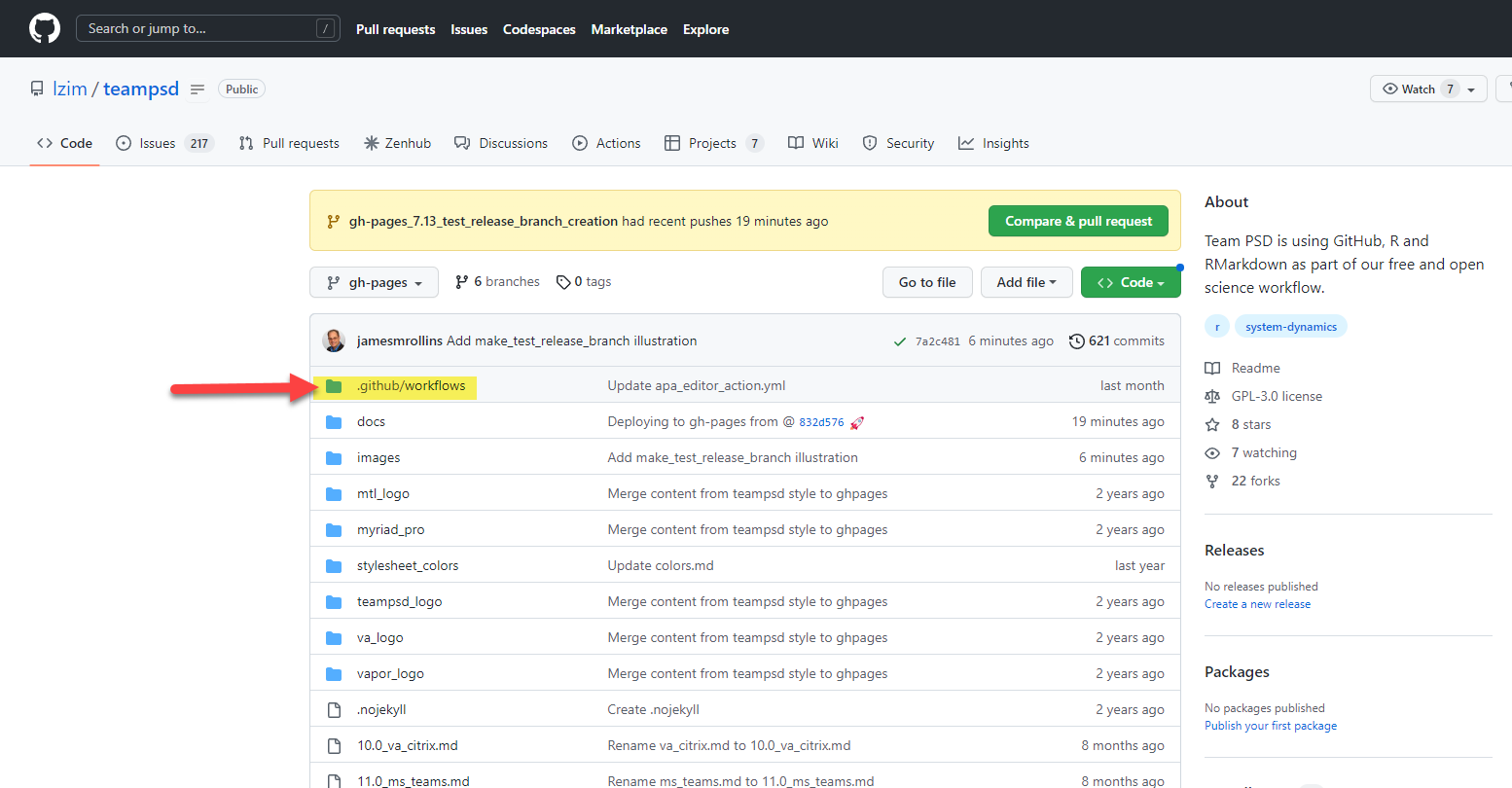The width and height of the screenshot is (1512, 788).
Task: Click the teampsd_logo folder icon
Action: point(334,602)
